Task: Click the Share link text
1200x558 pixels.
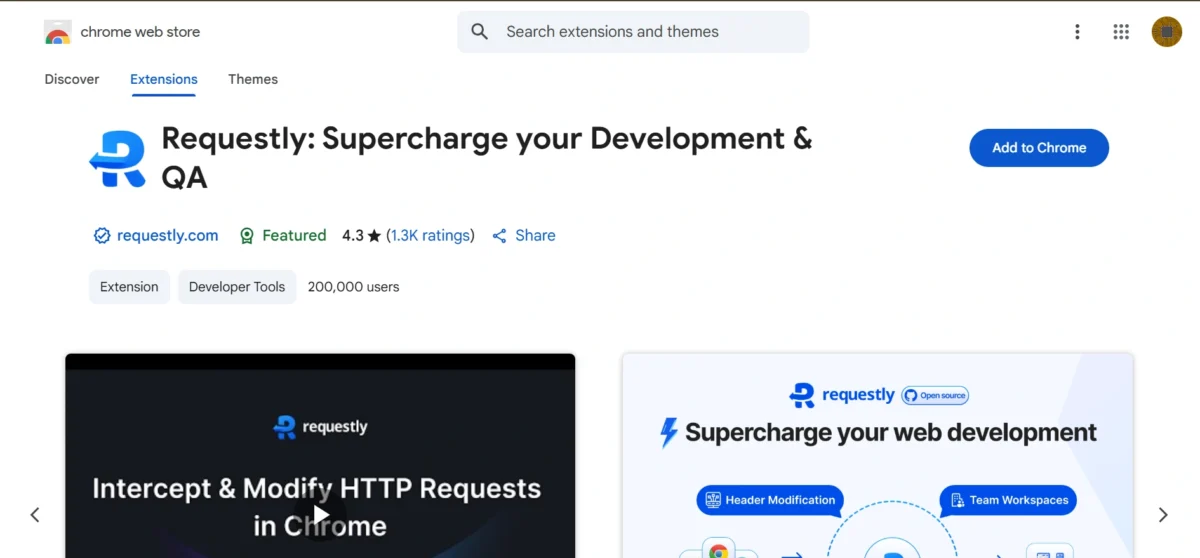Action: click(535, 236)
